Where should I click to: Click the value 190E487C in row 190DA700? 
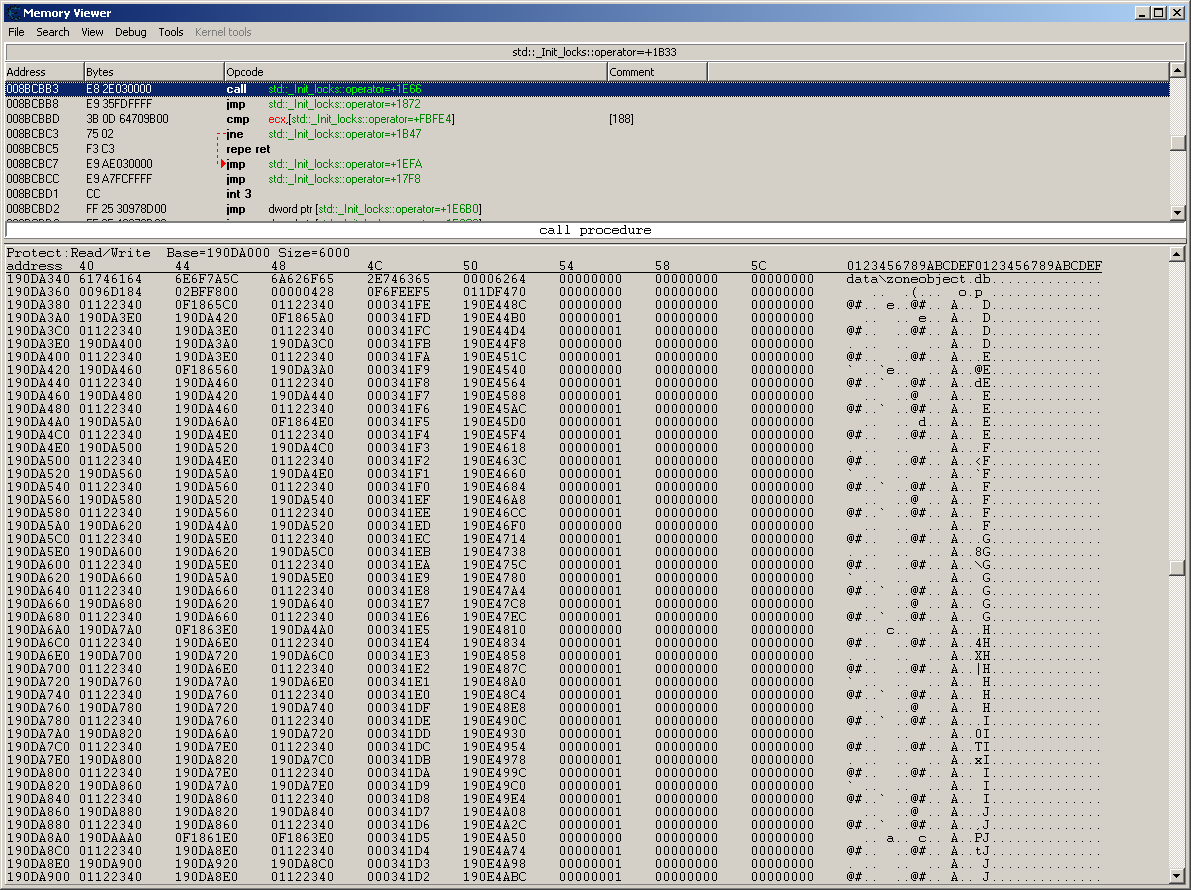(x=494, y=669)
